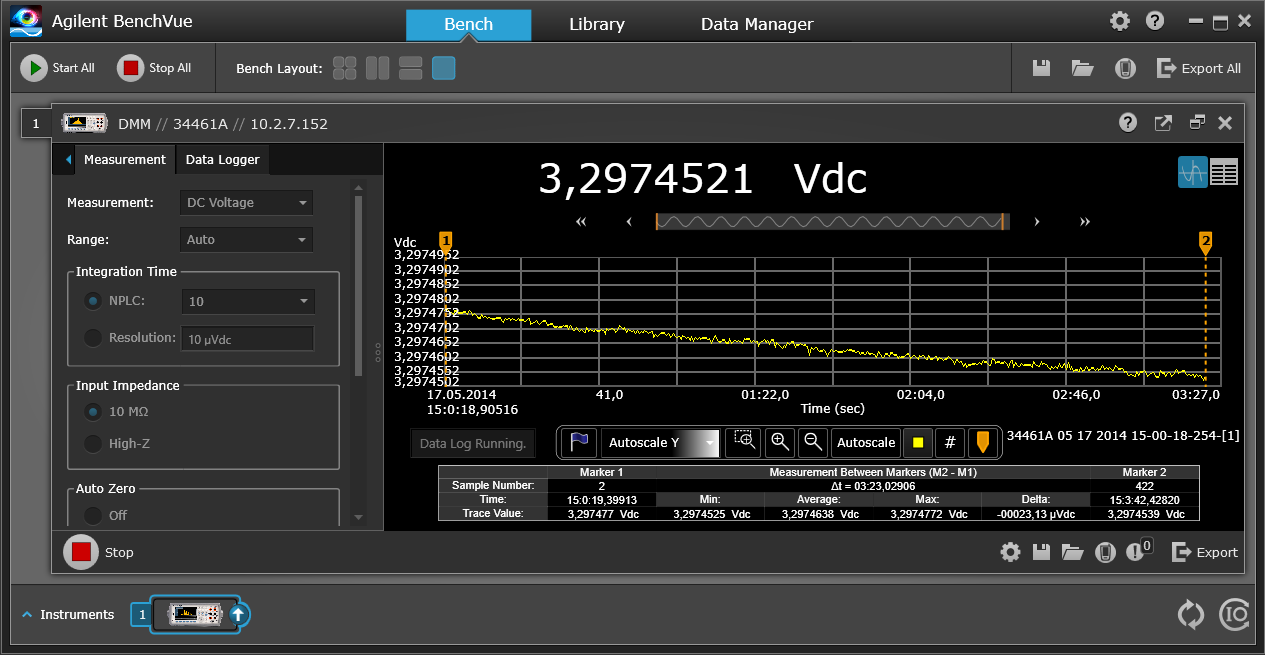Image resolution: width=1265 pixels, height=655 pixels.
Task: Toggle the orange marker button
Action: point(983,442)
